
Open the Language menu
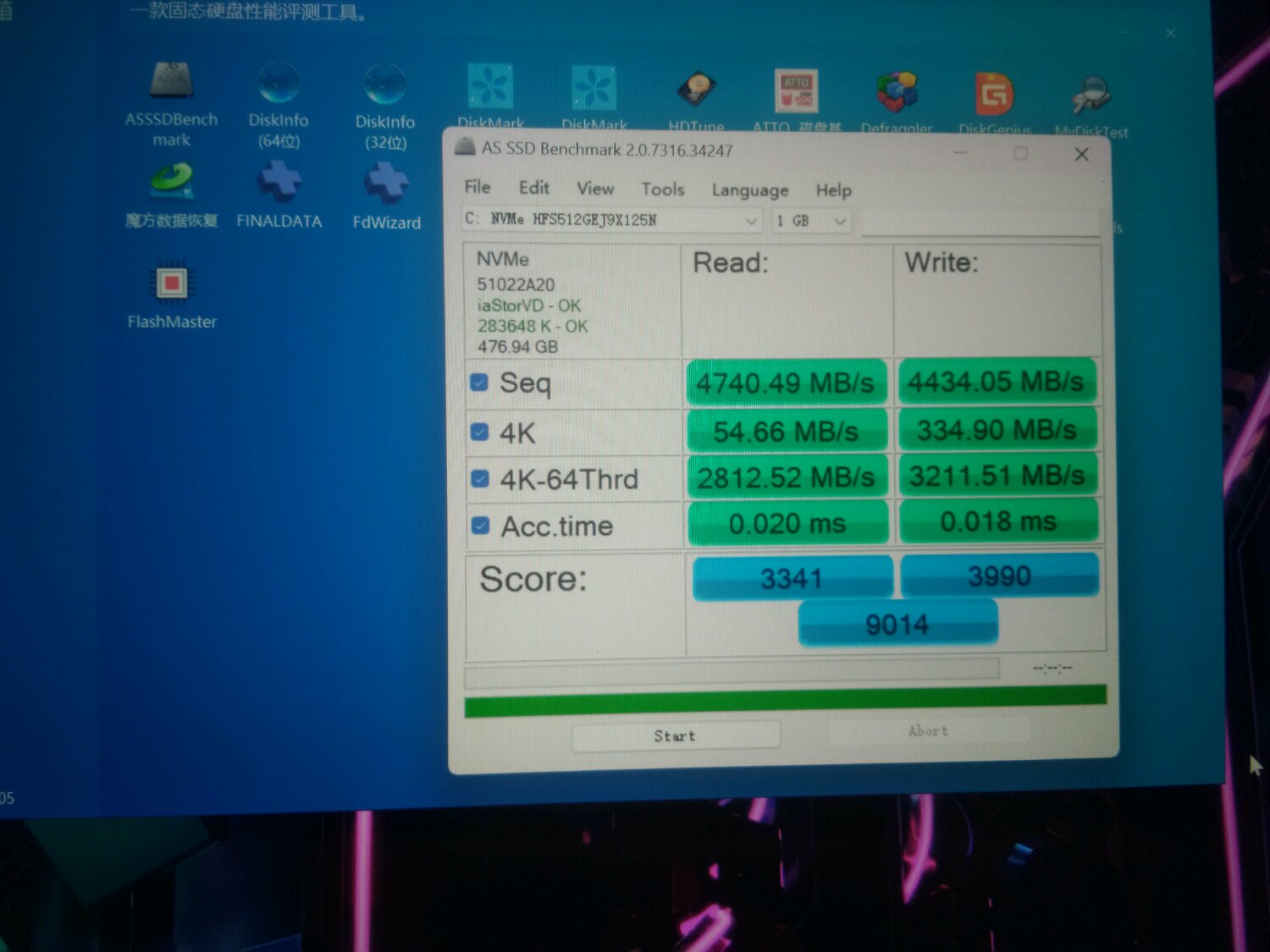click(750, 190)
